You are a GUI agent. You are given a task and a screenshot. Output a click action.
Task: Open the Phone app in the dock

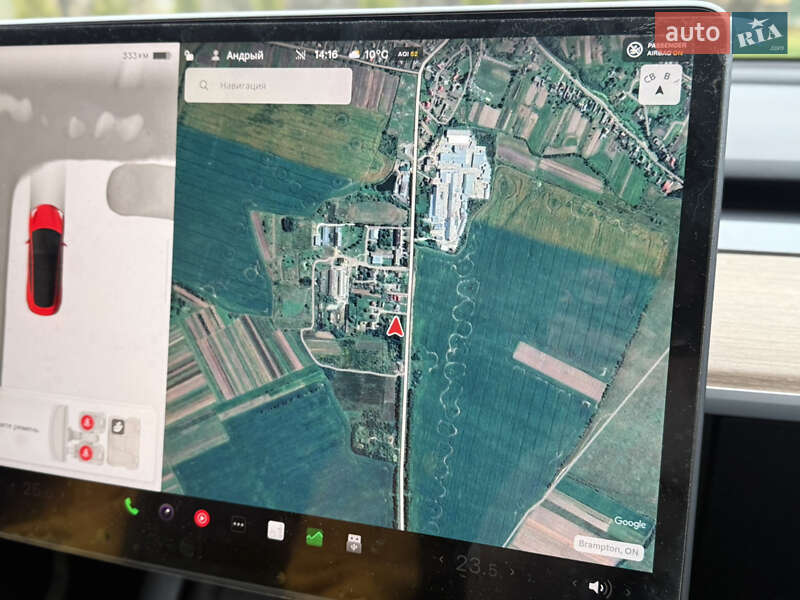coord(133,509)
